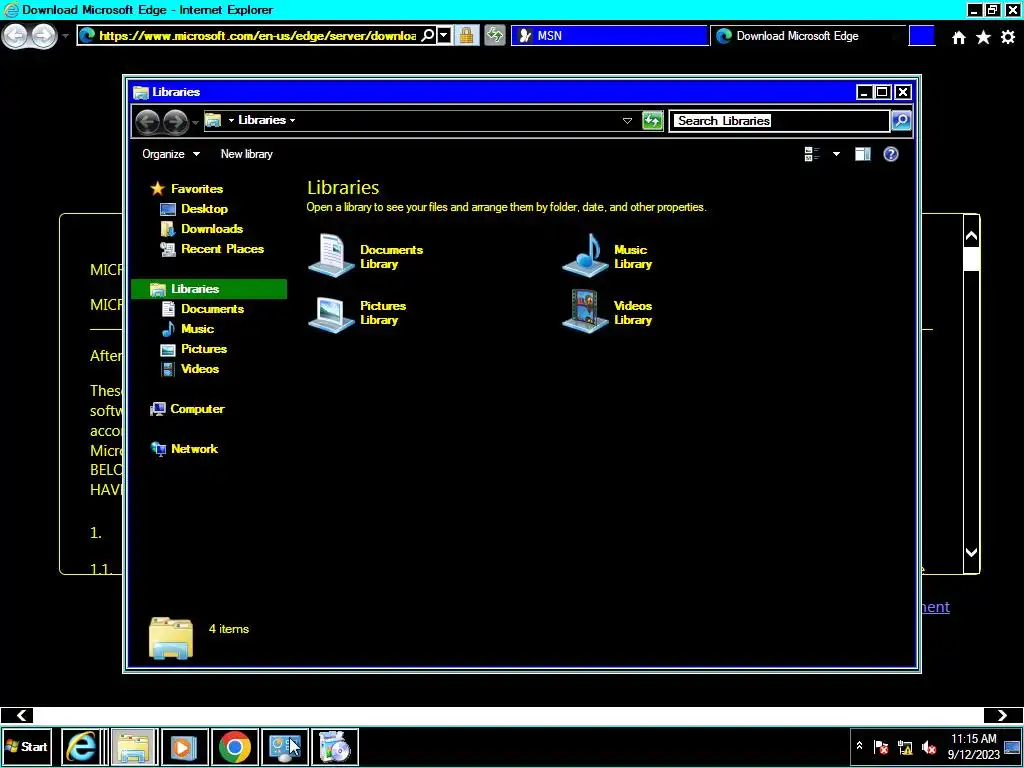This screenshot has width=1024, height=768.
Task: Toggle the preview pane button
Action: (x=863, y=154)
